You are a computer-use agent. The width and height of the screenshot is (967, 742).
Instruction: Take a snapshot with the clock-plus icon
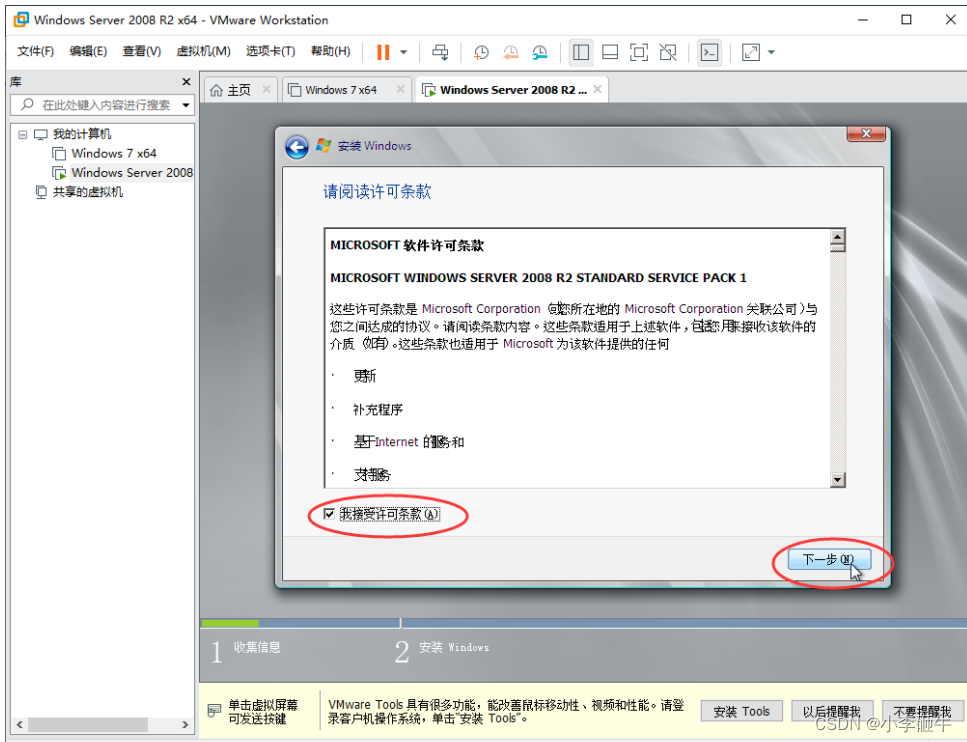coord(481,52)
